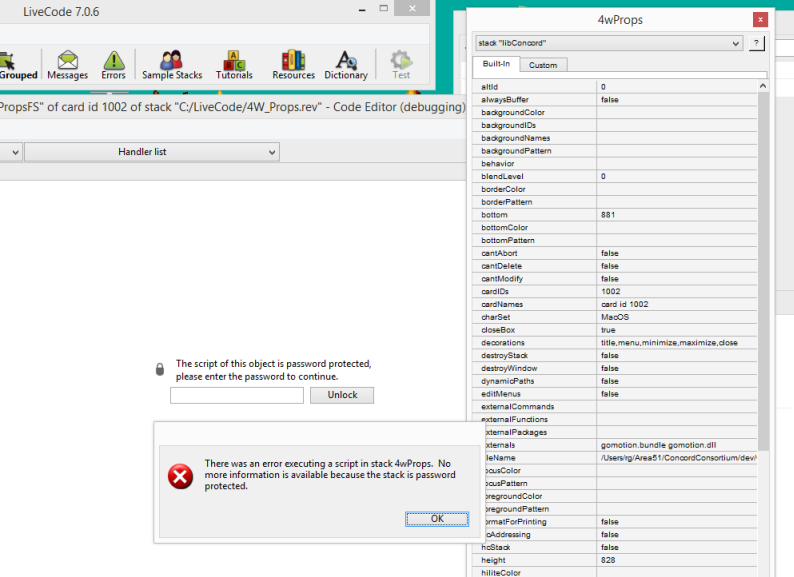Select the alwaysBuffer value cell

point(677,100)
